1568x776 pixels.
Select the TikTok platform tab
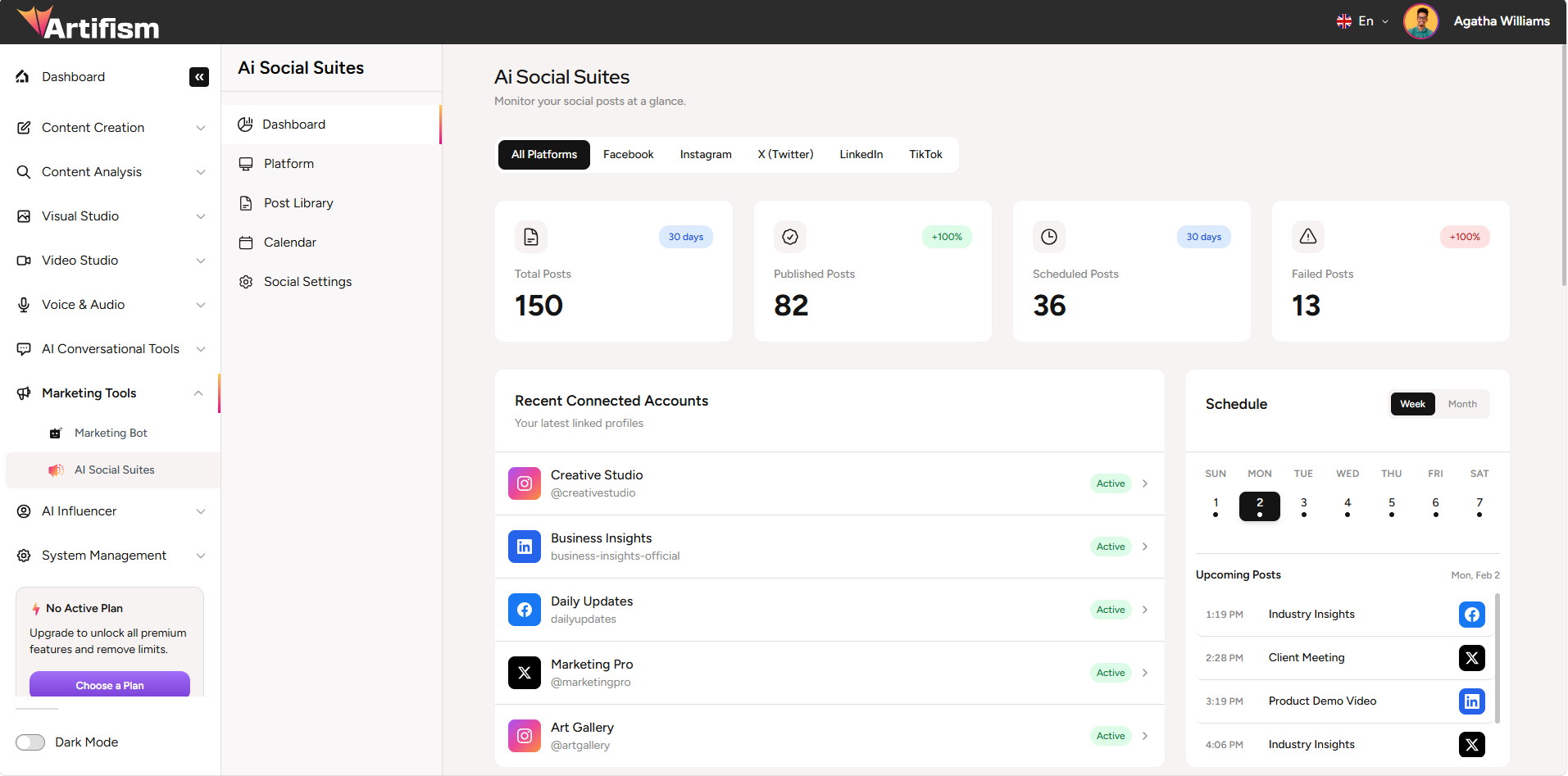(925, 154)
